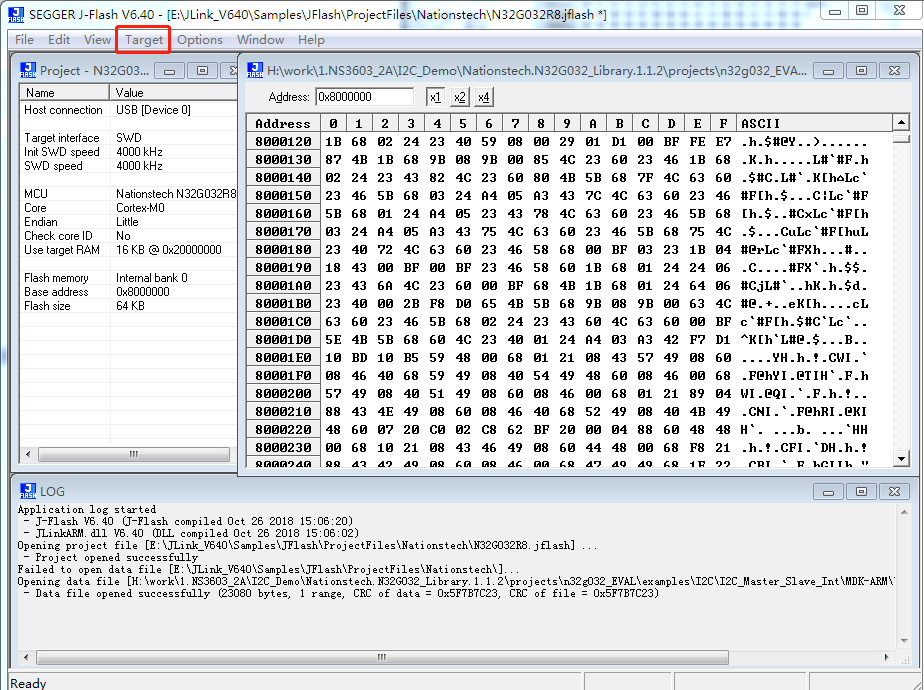
Task: Click the Ready status bar text
Action: pos(28,683)
